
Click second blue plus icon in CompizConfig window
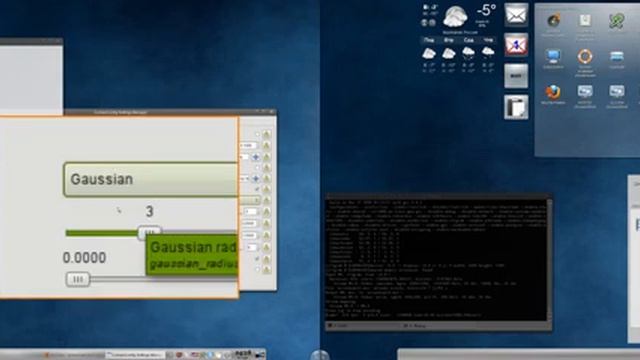256,178
